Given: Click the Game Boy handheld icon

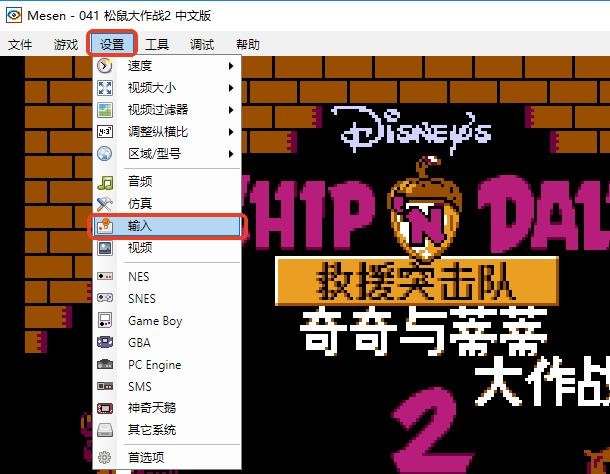Looking at the screenshot, I should [105, 320].
